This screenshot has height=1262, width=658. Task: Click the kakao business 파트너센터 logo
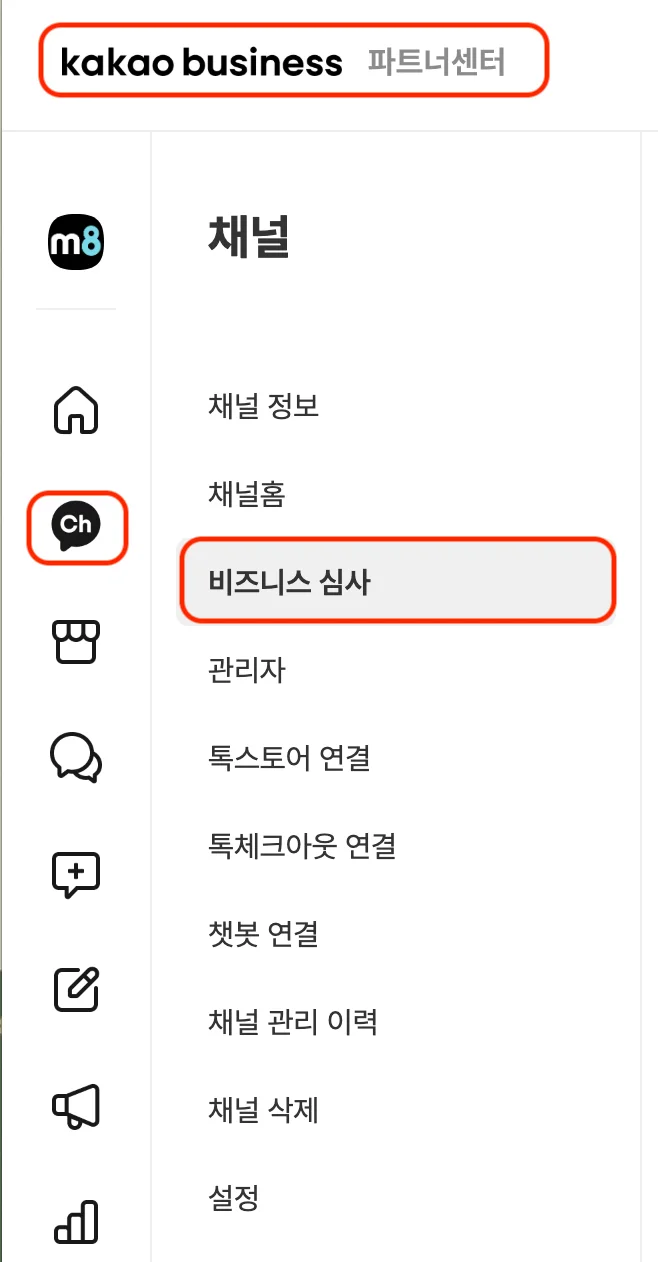coord(290,60)
